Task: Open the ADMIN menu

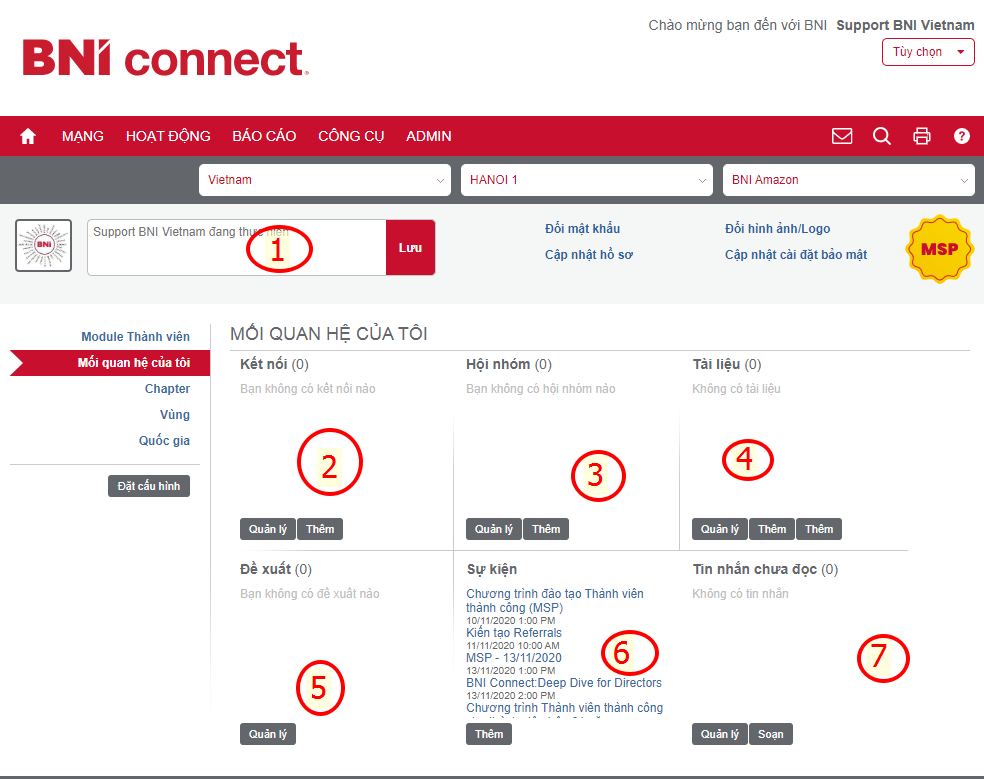Action: [429, 136]
